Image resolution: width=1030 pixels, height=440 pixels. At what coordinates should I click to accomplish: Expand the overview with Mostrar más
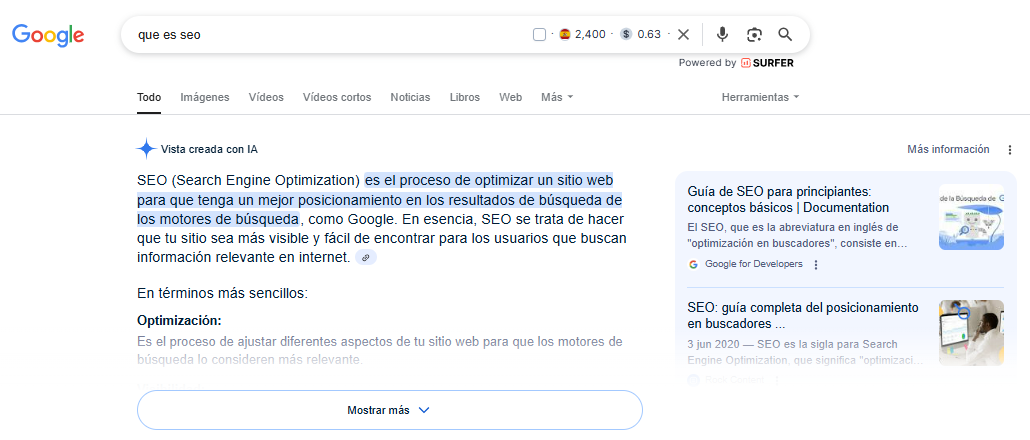click(x=390, y=410)
